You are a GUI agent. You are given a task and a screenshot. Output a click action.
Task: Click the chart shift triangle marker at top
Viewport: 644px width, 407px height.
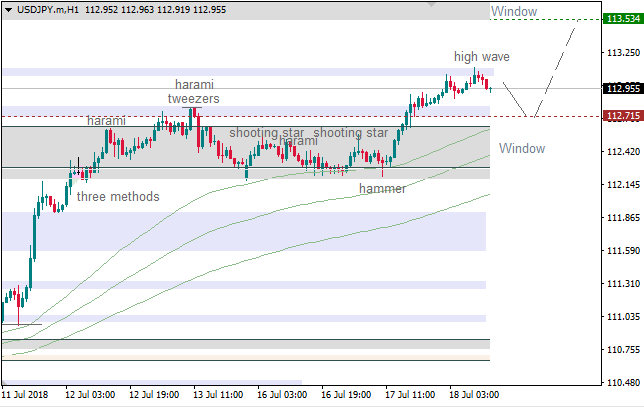pos(431,4)
